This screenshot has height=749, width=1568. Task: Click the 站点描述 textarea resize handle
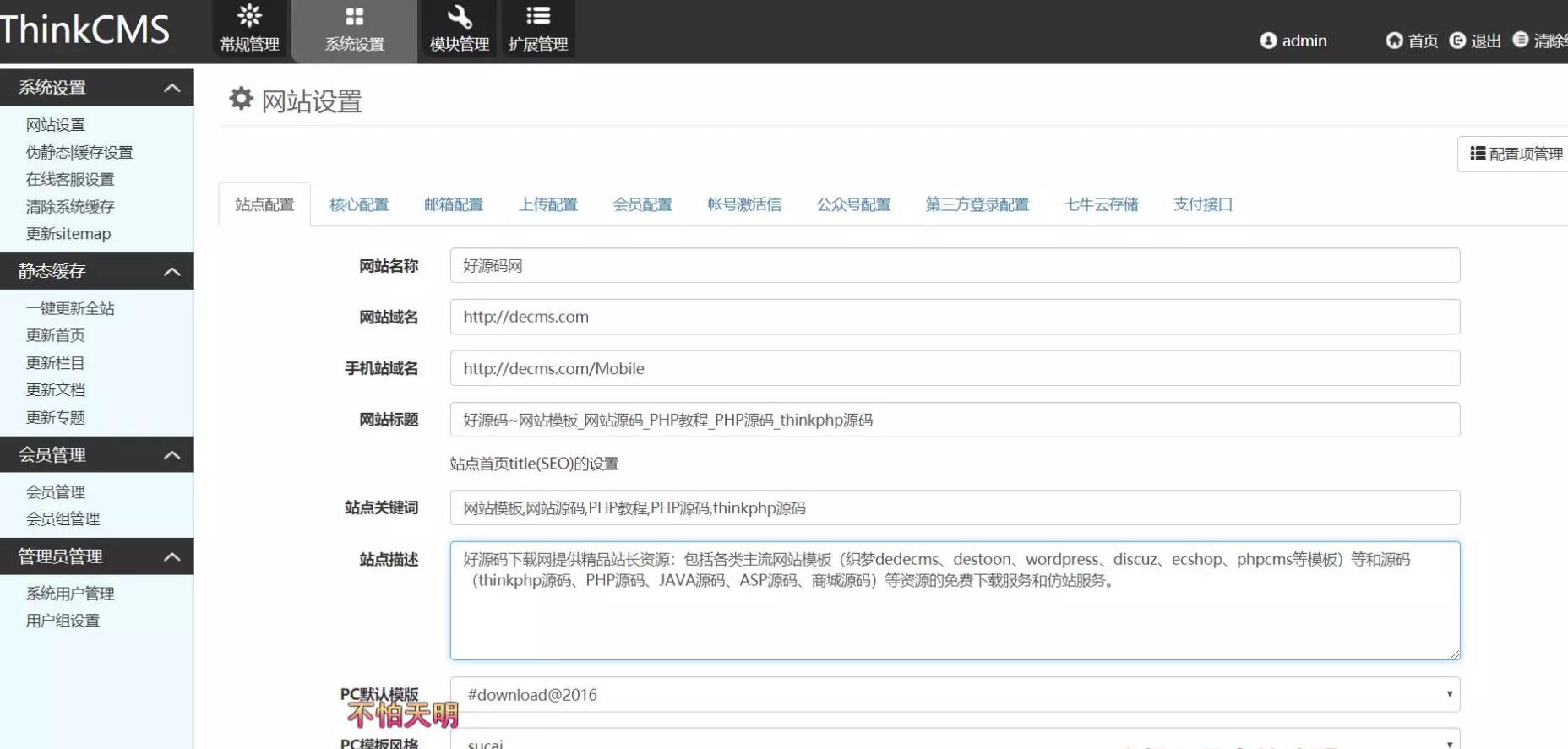pyautogui.click(x=1454, y=654)
